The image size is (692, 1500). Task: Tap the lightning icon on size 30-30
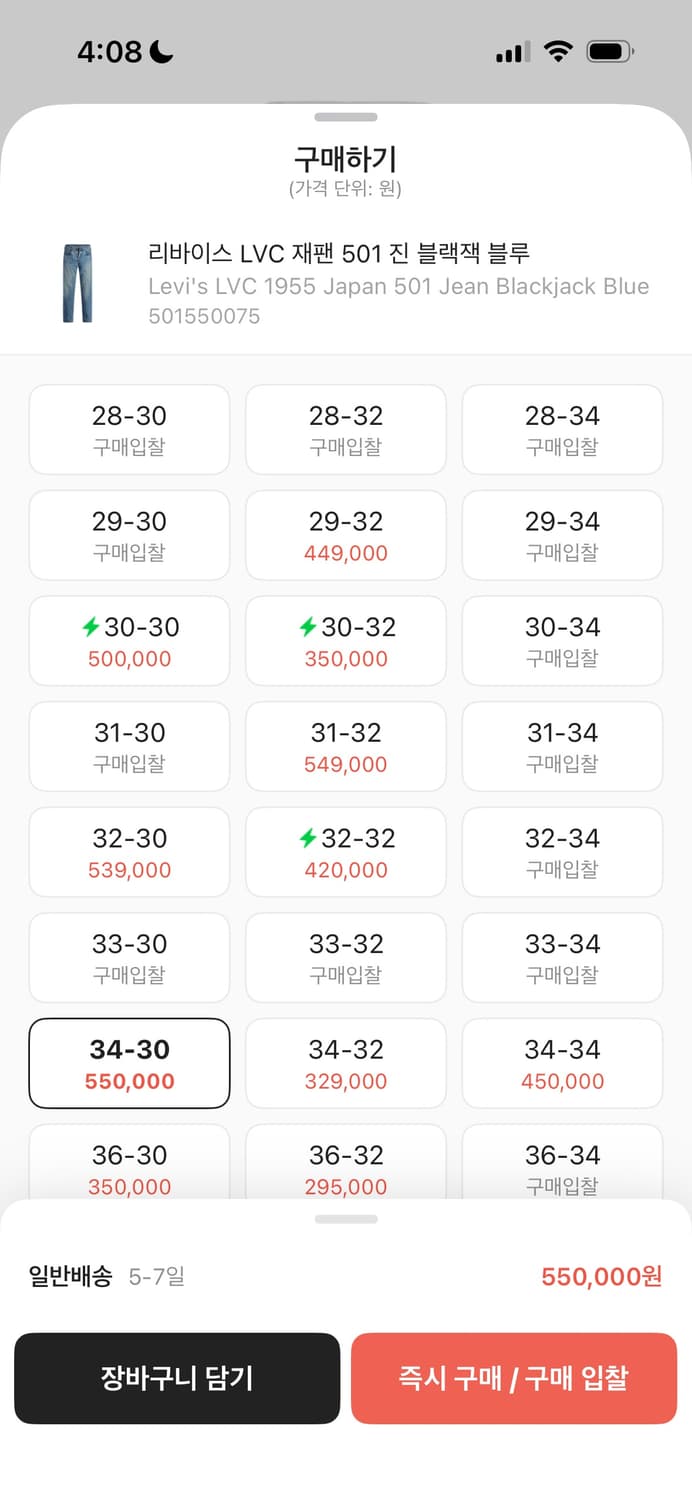[x=91, y=627]
